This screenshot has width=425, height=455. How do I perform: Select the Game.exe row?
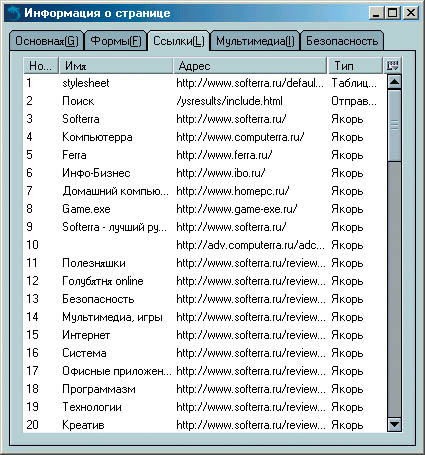pos(205,209)
